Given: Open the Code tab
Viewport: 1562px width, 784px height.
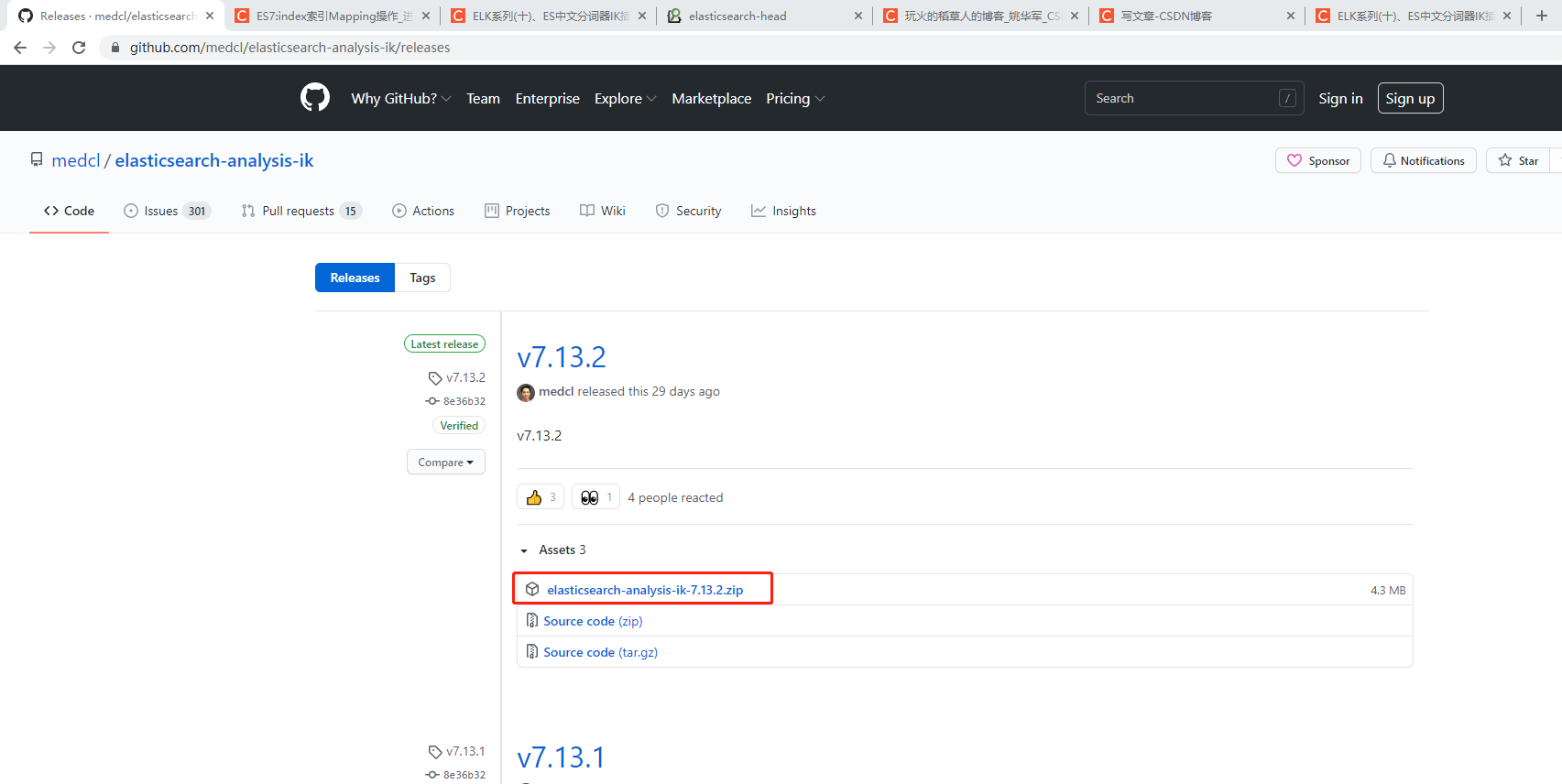Looking at the screenshot, I should (69, 211).
